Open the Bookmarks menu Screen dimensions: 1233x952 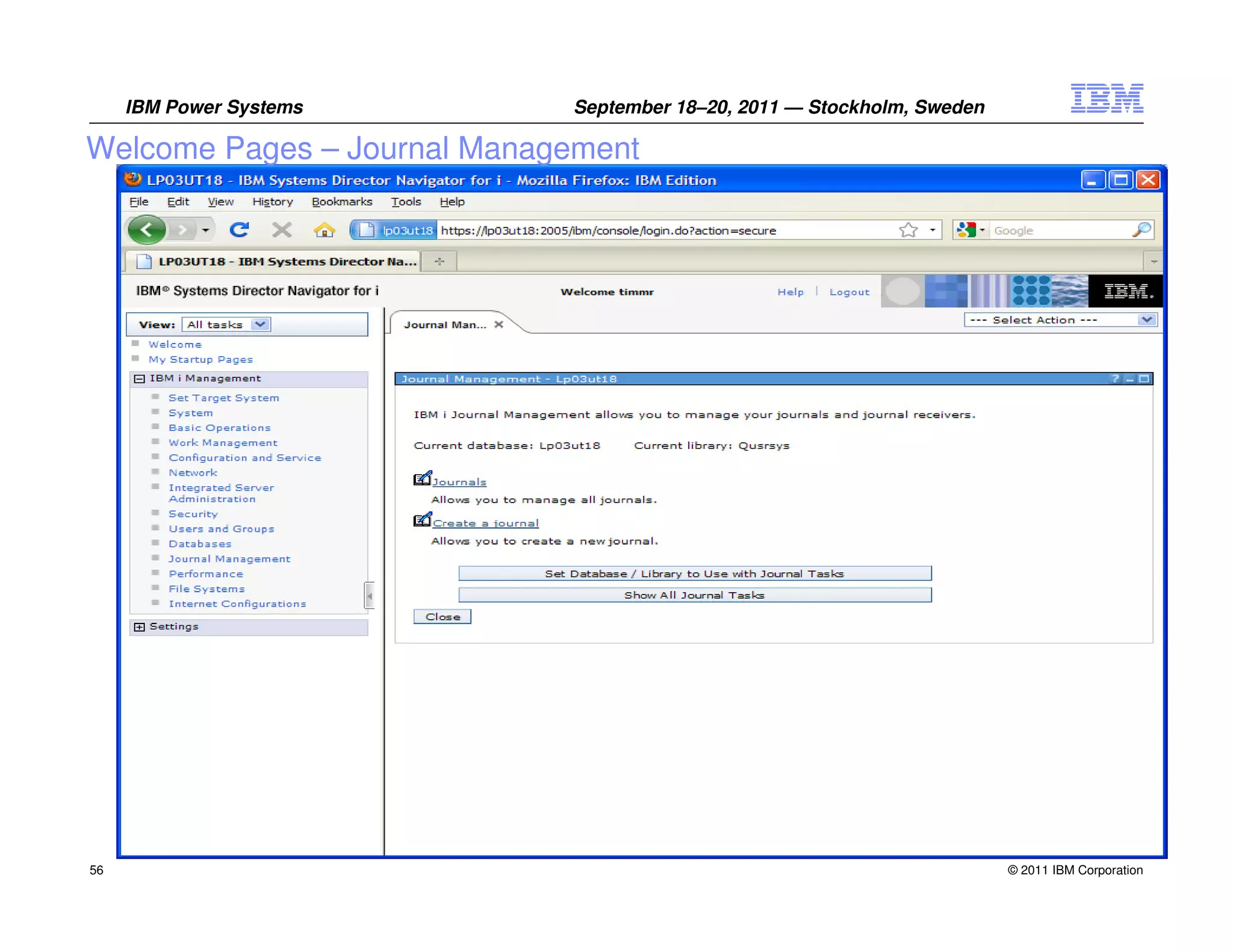(x=341, y=202)
